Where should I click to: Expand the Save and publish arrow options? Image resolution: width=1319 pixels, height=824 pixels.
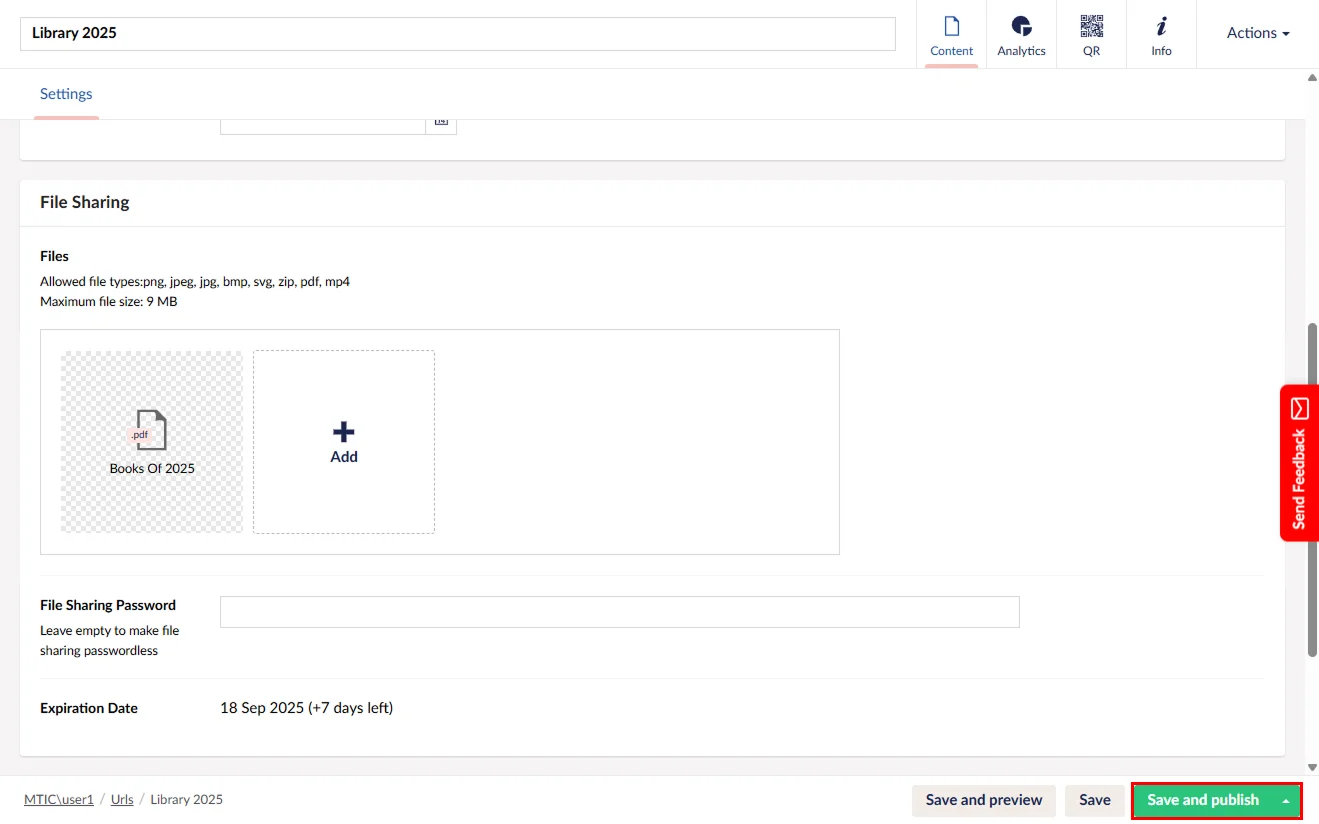pyautogui.click(x=1286, y=801)
